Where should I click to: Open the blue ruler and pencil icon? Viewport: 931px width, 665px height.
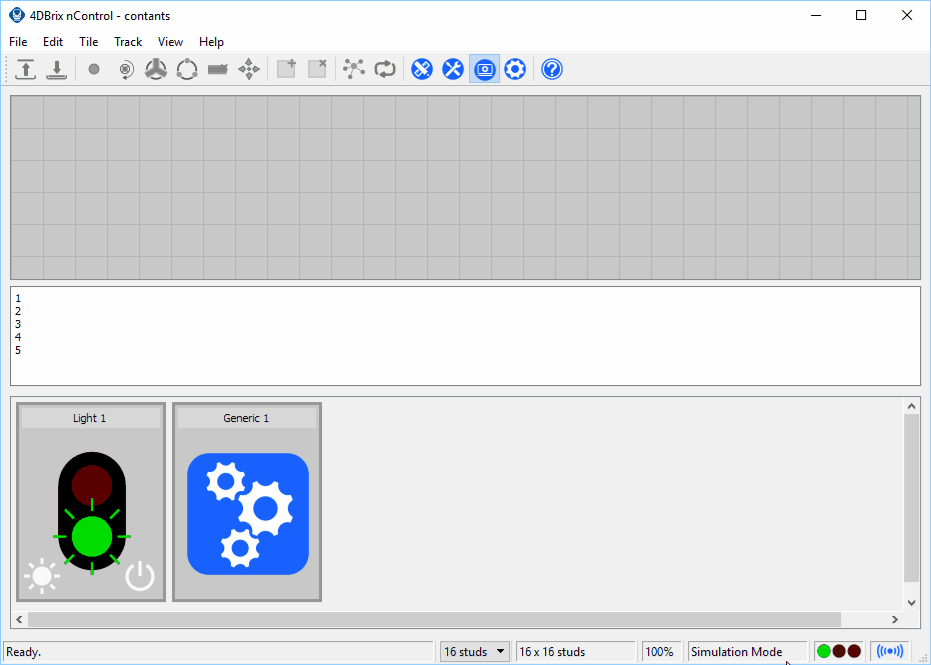tap(422, 69)
